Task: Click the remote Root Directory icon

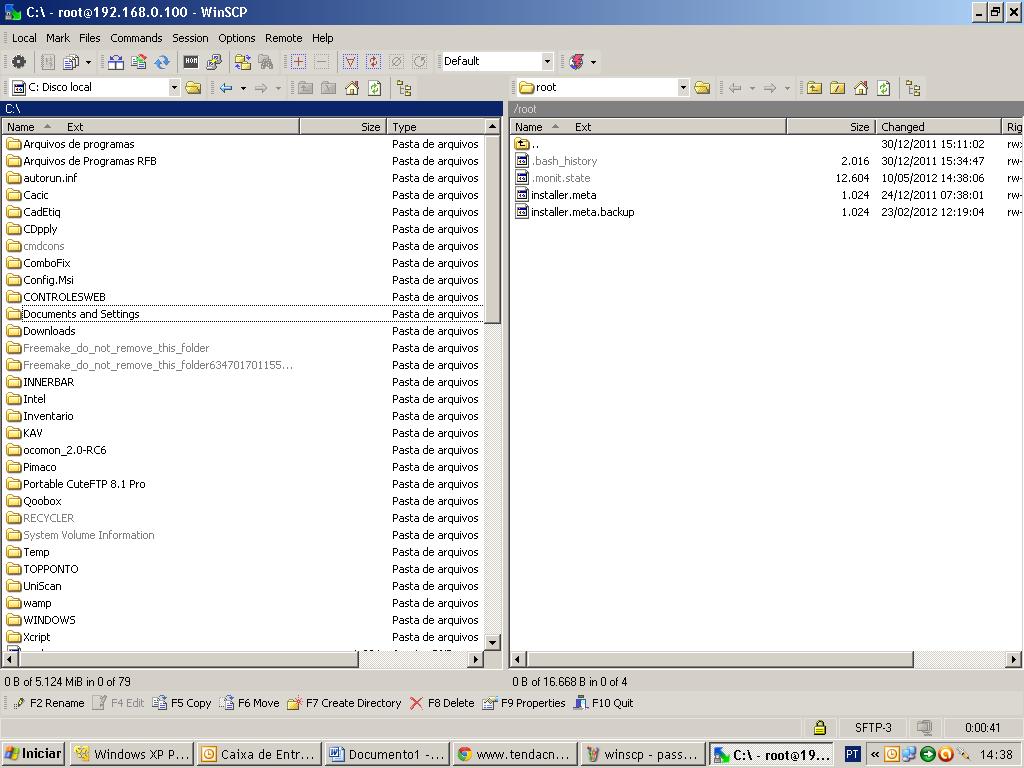Action: 837,88
